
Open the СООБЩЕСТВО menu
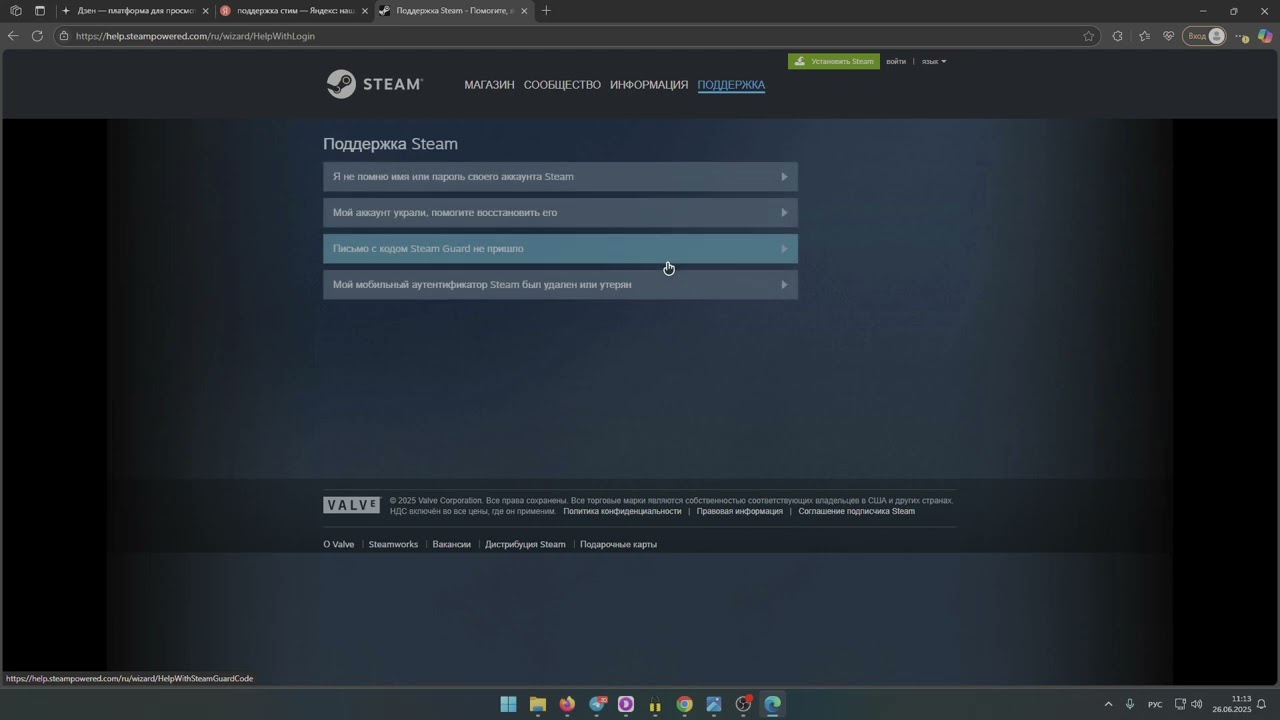(x=562, y=85)
